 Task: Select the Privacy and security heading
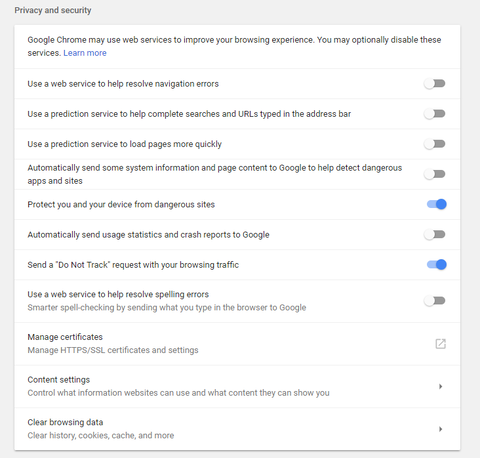[53, 10]
